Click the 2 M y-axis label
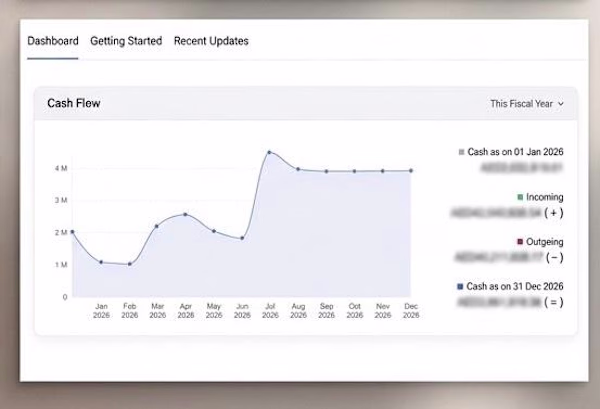This screenshot has width=600, height=409. (61, 233)
